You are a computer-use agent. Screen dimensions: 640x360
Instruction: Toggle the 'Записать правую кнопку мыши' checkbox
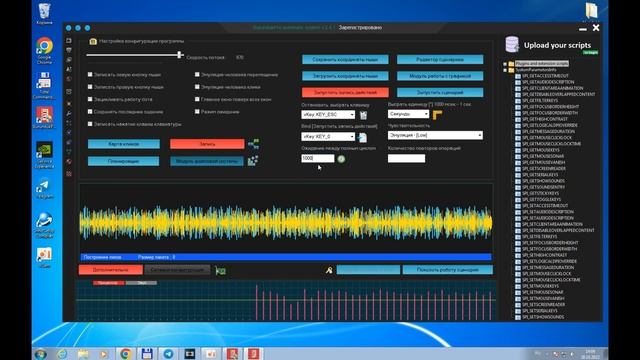90,87
